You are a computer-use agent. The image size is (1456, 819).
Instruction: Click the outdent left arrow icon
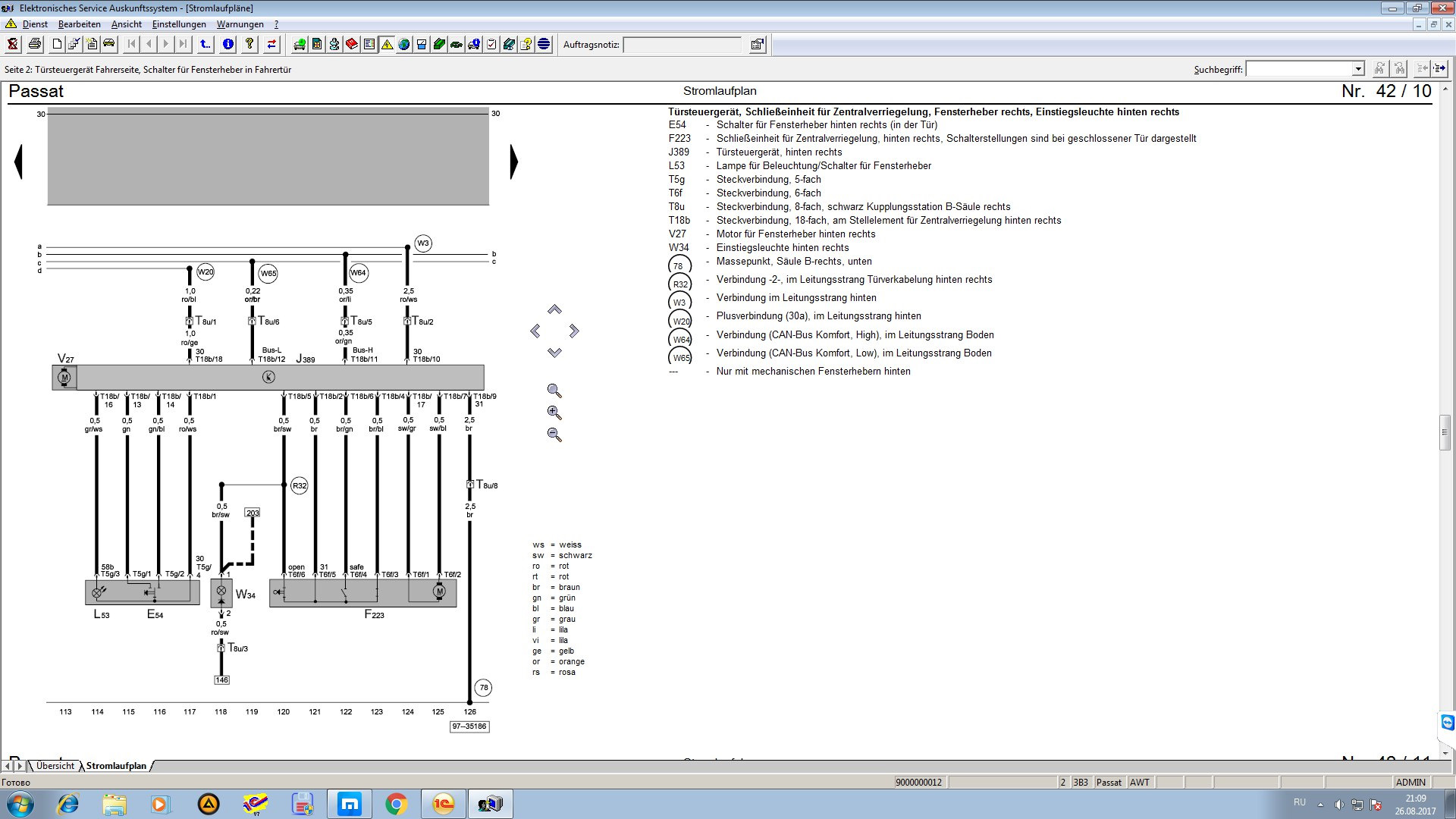pyautogui.click(x=1423, y=68)
